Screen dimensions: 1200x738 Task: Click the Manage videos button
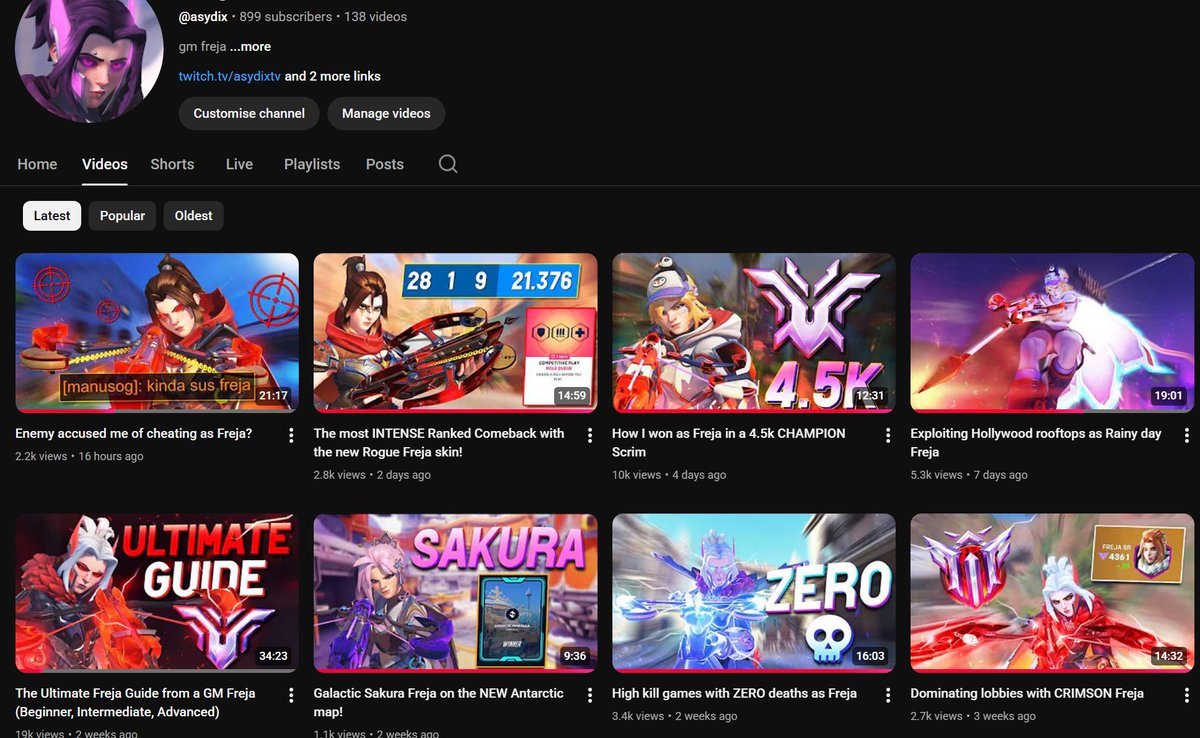pos(386,113)
